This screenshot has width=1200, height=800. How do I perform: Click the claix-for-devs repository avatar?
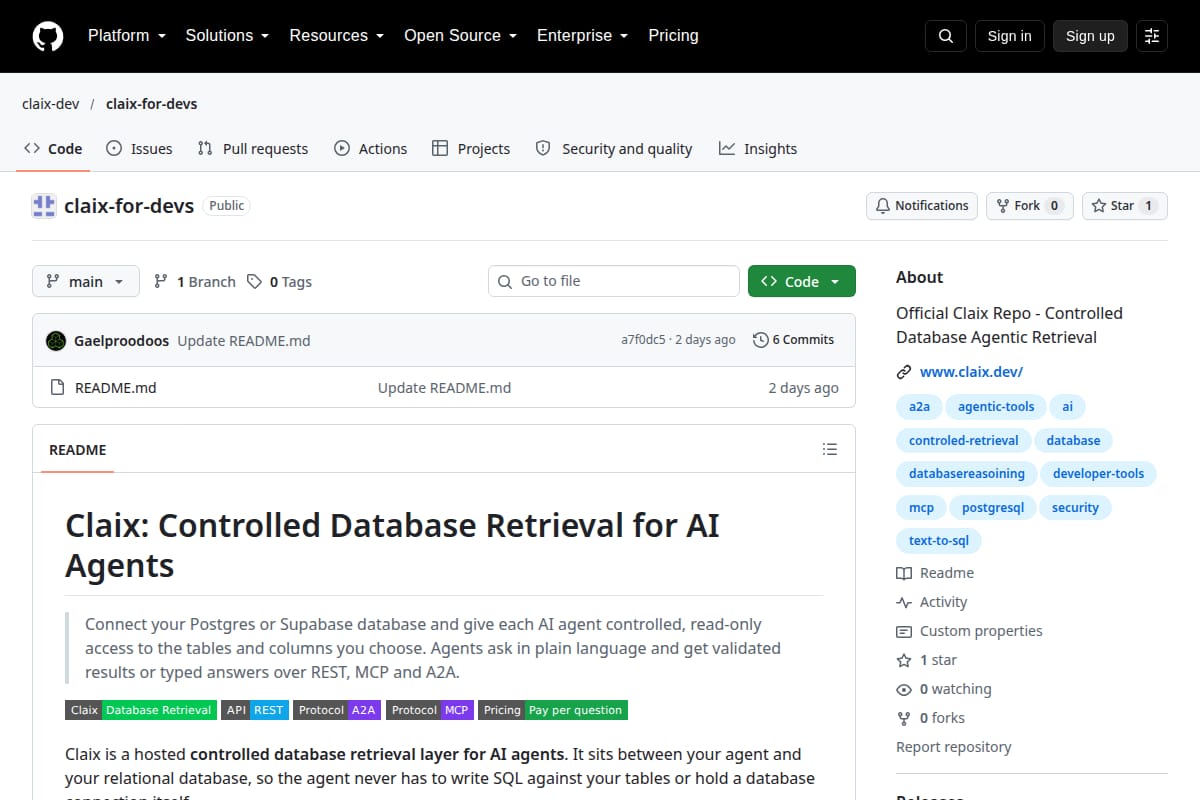tap(44, 206)
